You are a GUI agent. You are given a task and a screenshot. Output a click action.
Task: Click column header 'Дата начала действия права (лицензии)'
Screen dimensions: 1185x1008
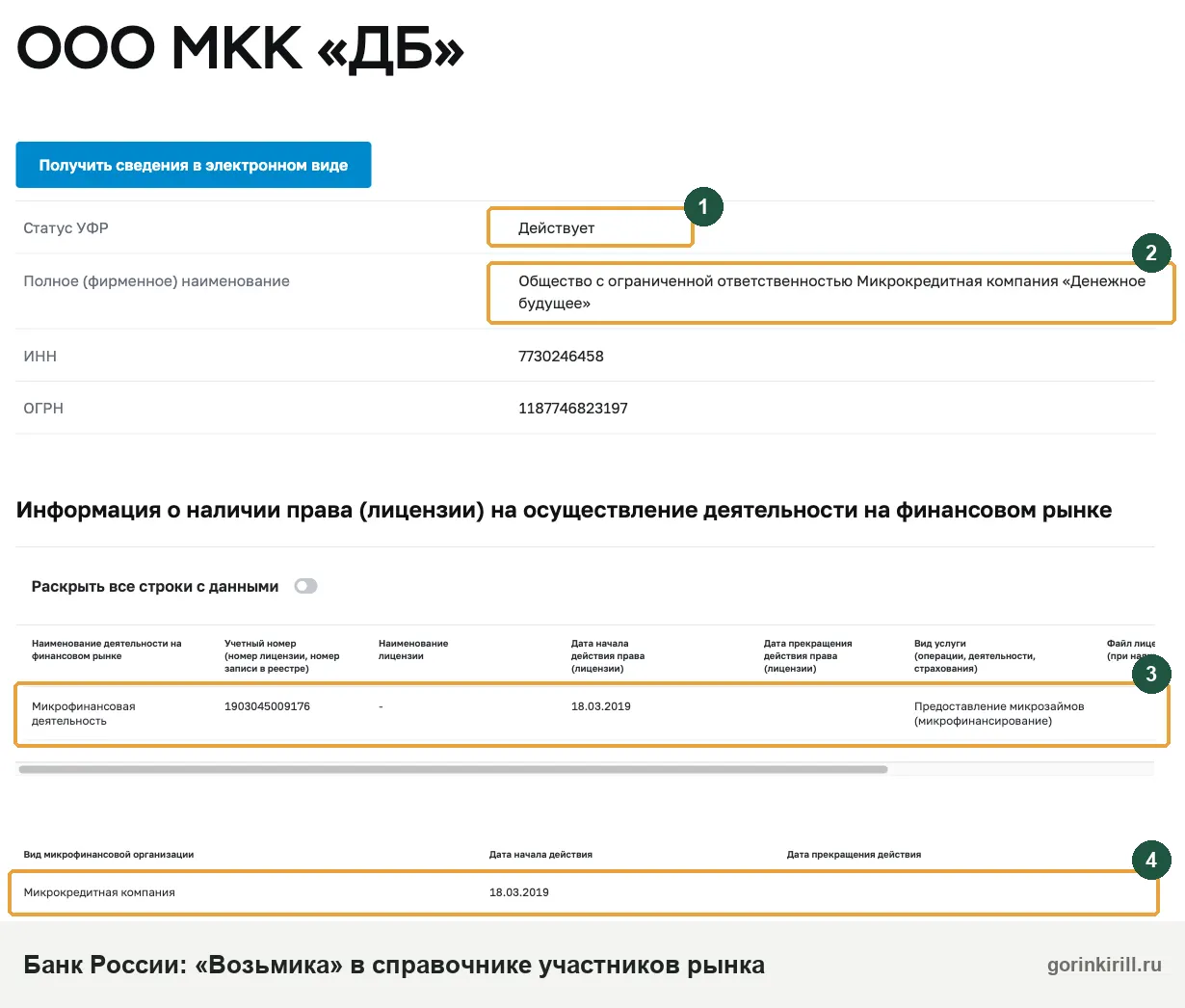pos(608,655)
